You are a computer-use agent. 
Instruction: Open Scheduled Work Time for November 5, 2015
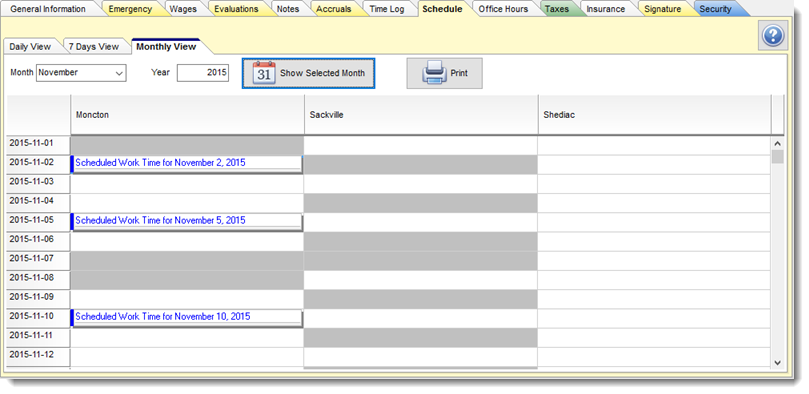186,221
